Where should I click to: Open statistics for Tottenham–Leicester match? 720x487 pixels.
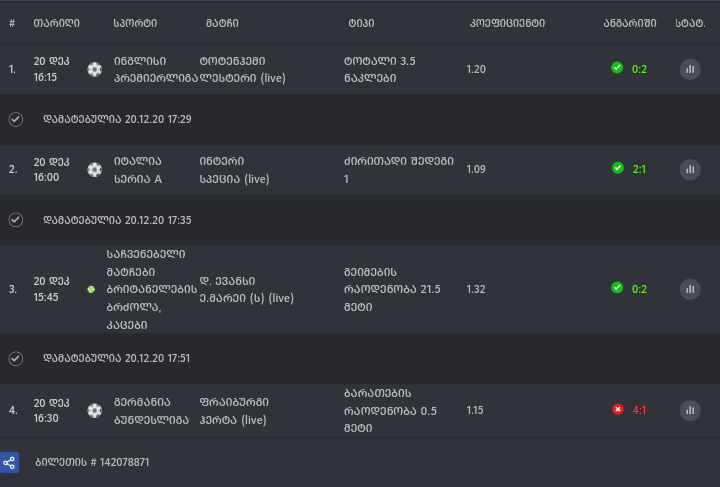690,69
